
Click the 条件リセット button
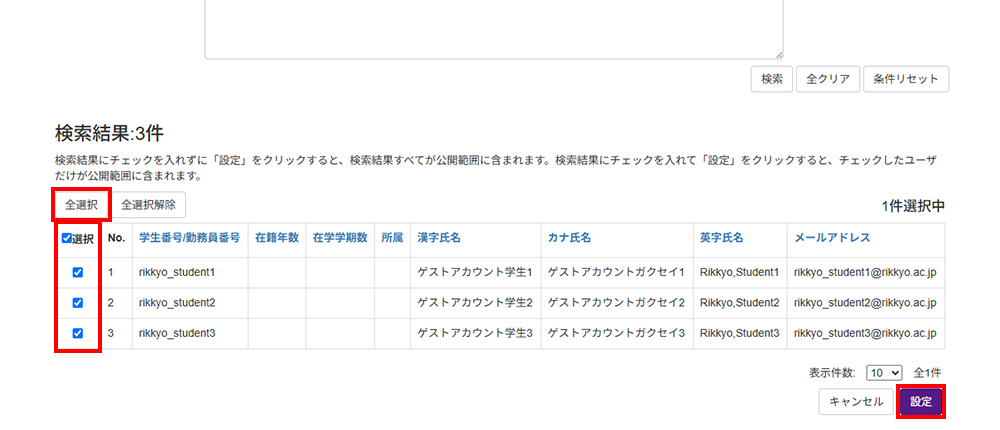(905, 79)
